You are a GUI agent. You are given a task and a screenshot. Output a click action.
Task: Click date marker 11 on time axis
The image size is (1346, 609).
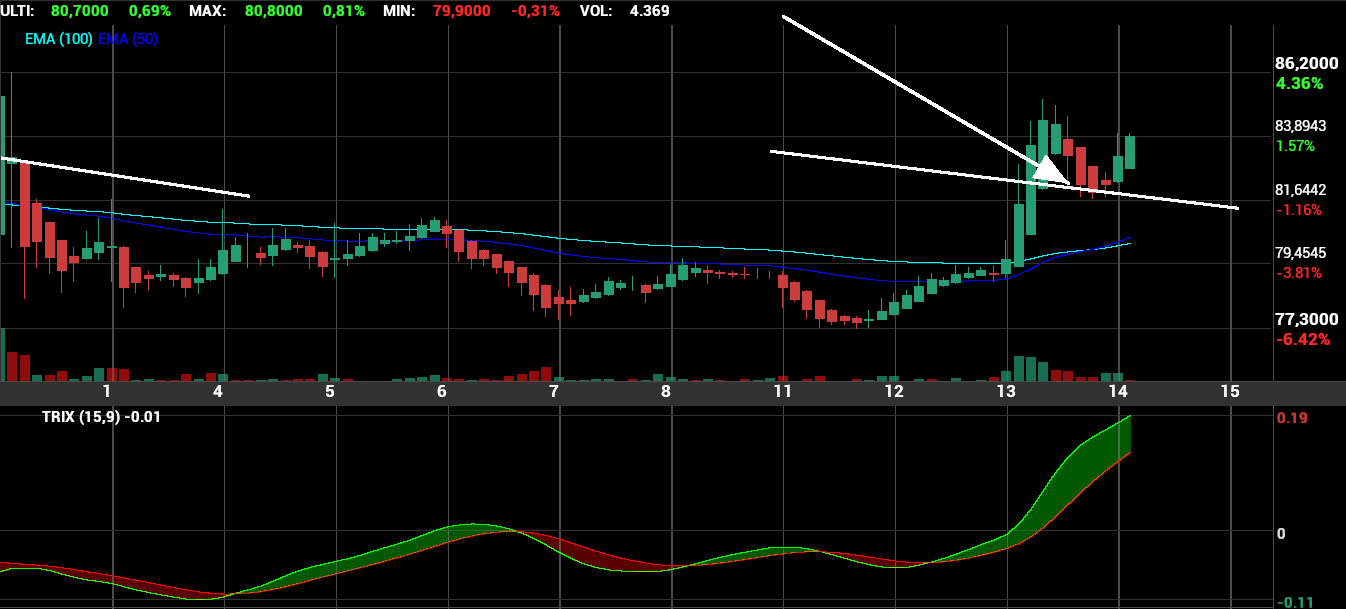782,391
